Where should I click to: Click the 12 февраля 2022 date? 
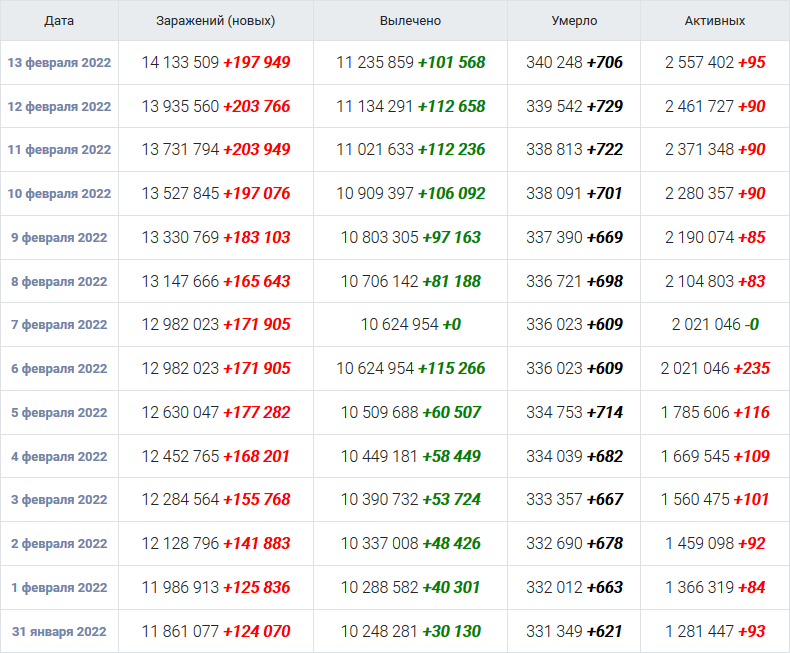coord(59,107)
